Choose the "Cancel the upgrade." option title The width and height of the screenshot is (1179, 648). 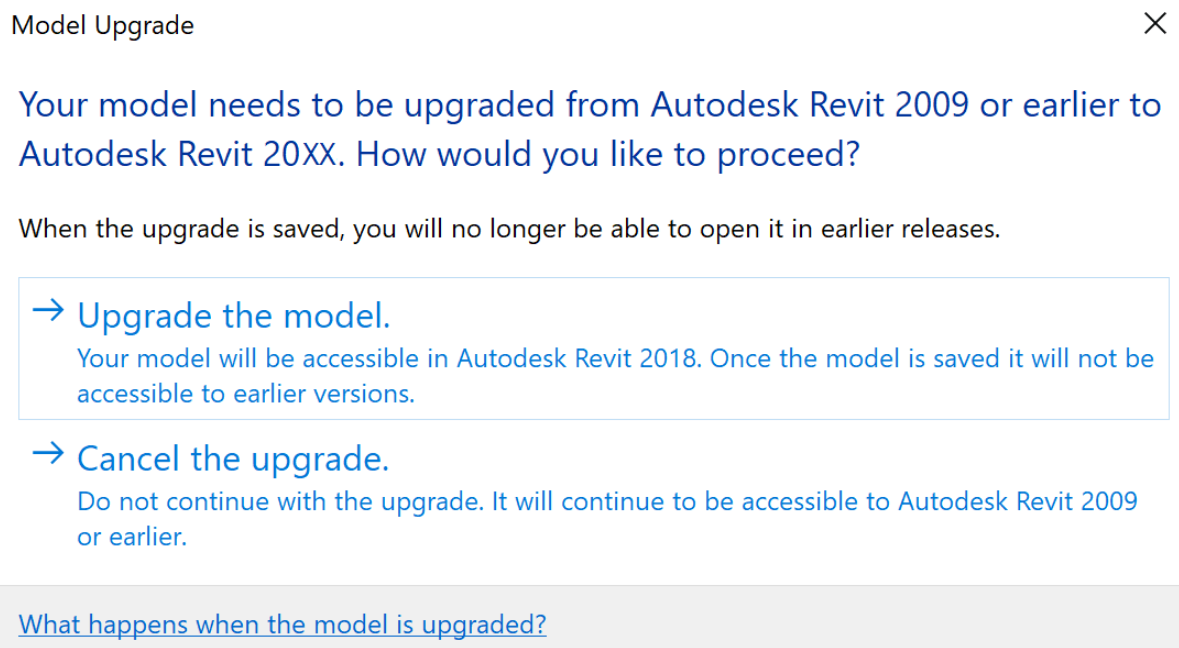pyautogui.click(x=232, y=459)
